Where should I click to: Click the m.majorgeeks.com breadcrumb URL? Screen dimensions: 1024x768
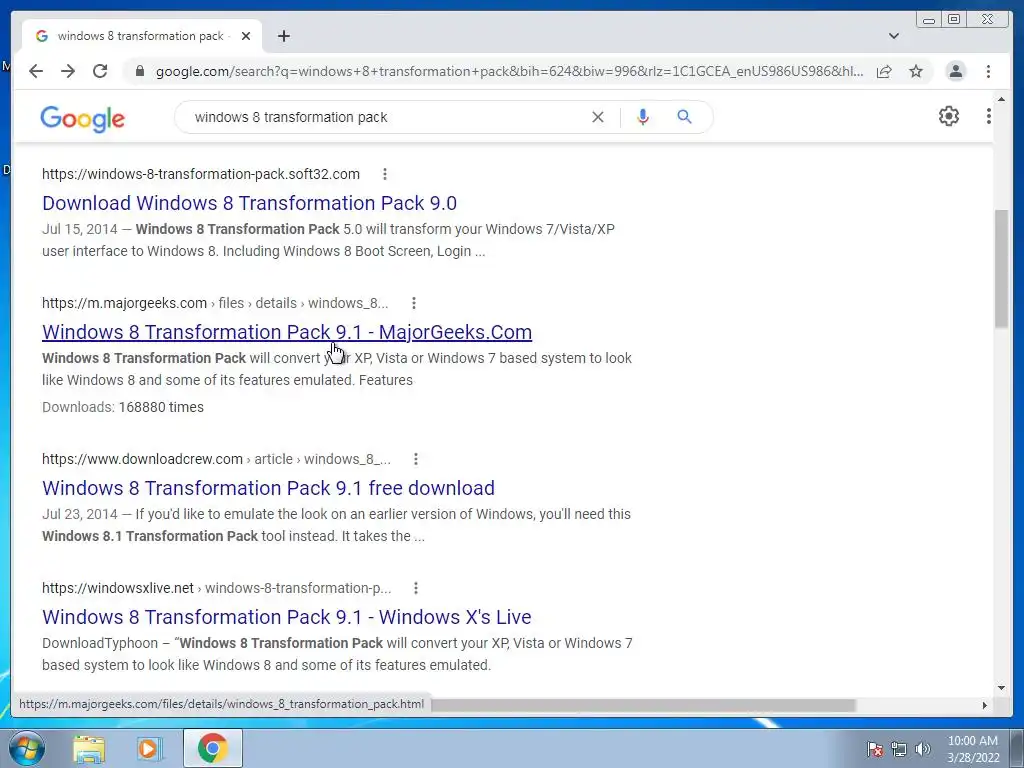pyautogui.click(x=215, y=303)
